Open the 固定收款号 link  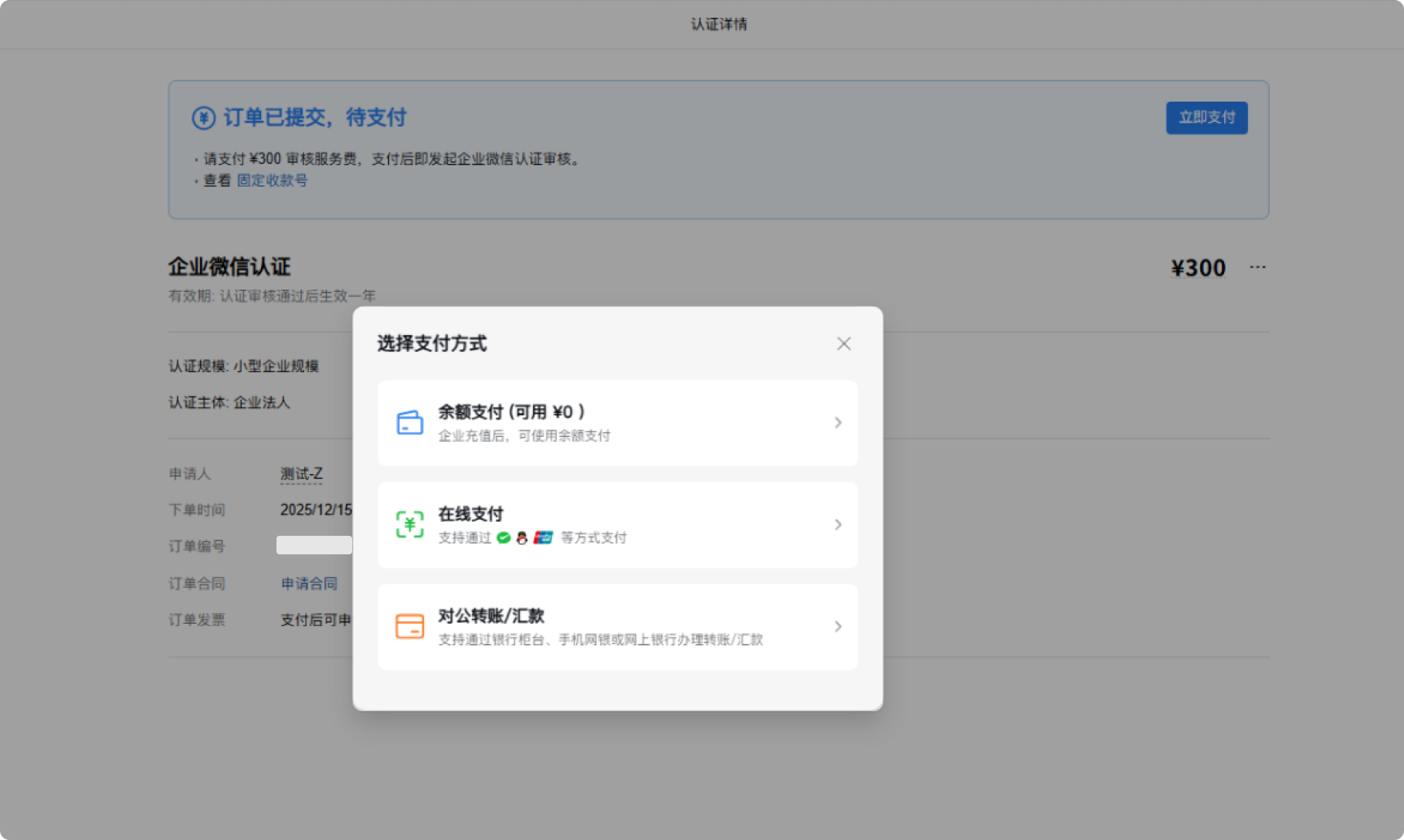pos(272,181)
